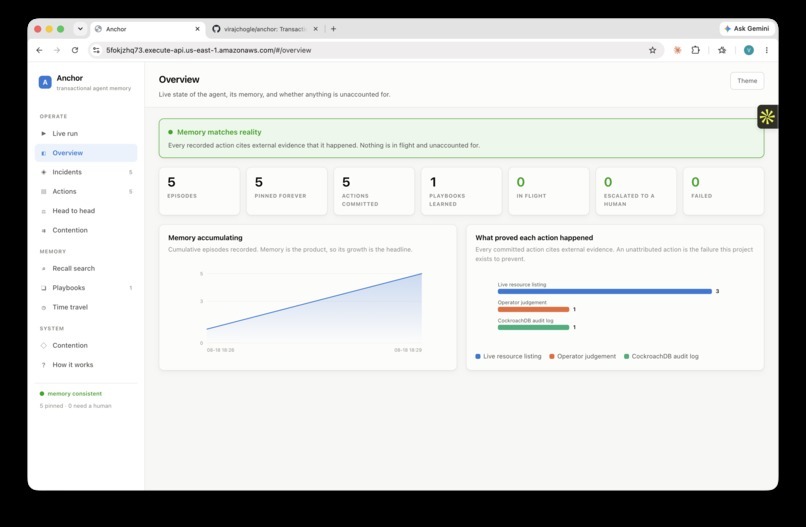Image resolution: width=806 pixels, height=527 pixels.
Task: Open the browser extensions puzzle icon
Action: tap(695, 50)
